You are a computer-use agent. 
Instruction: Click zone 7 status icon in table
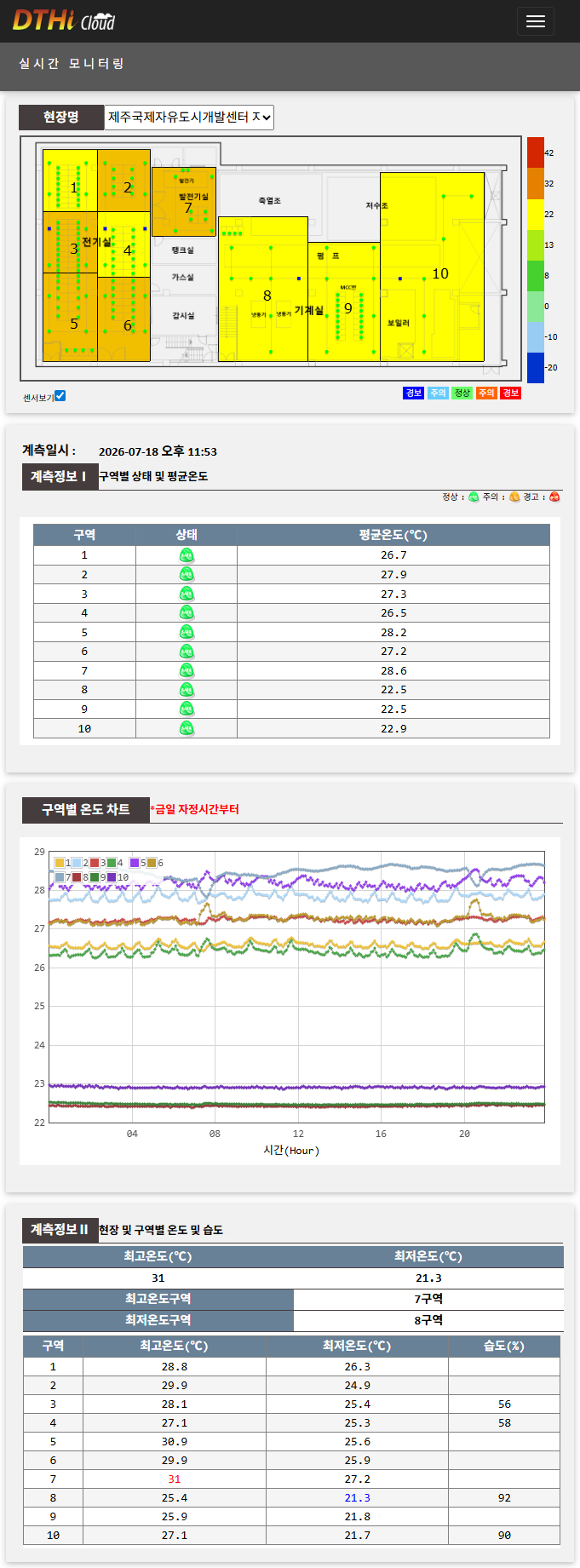tap(187, 671)
